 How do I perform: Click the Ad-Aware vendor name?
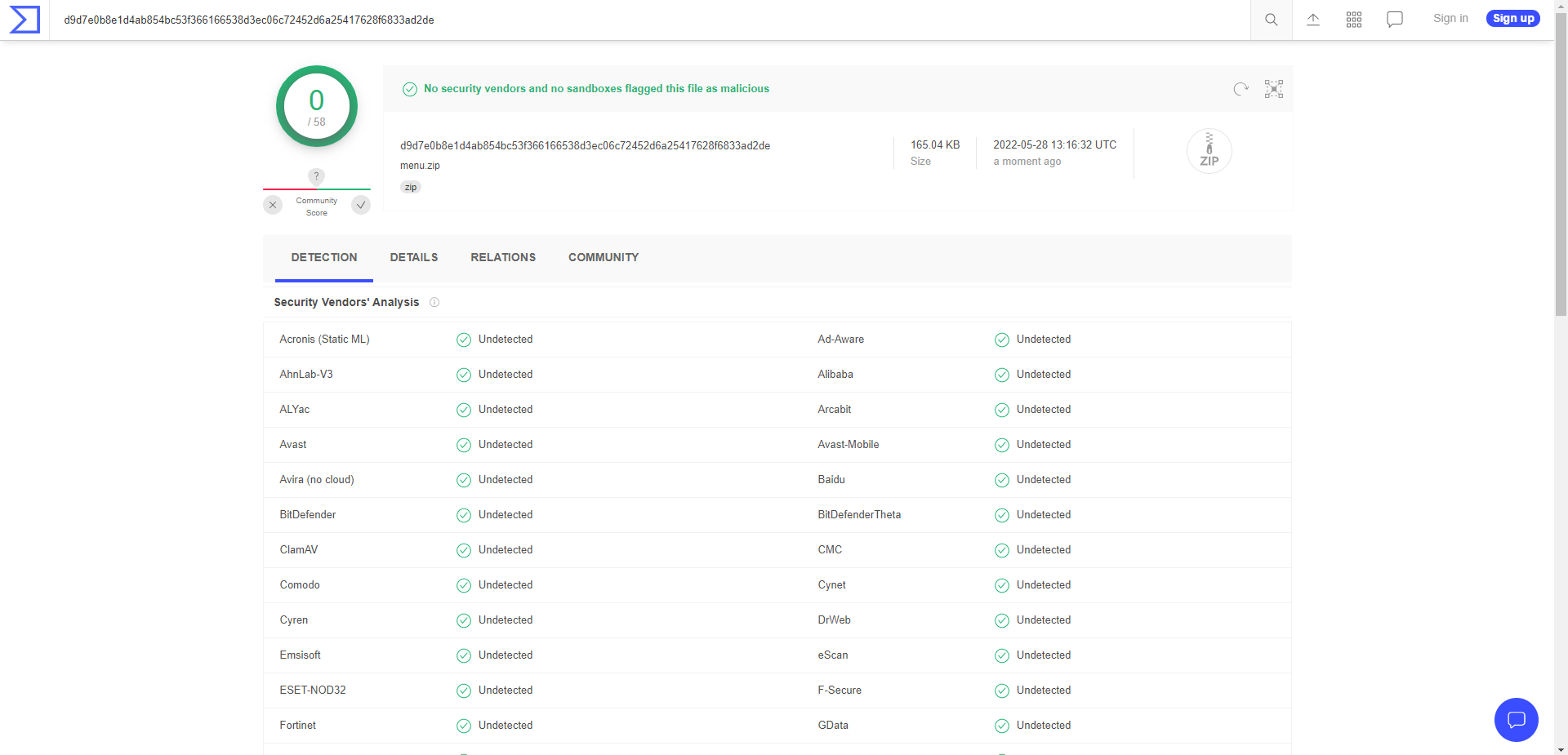point(841,340)
